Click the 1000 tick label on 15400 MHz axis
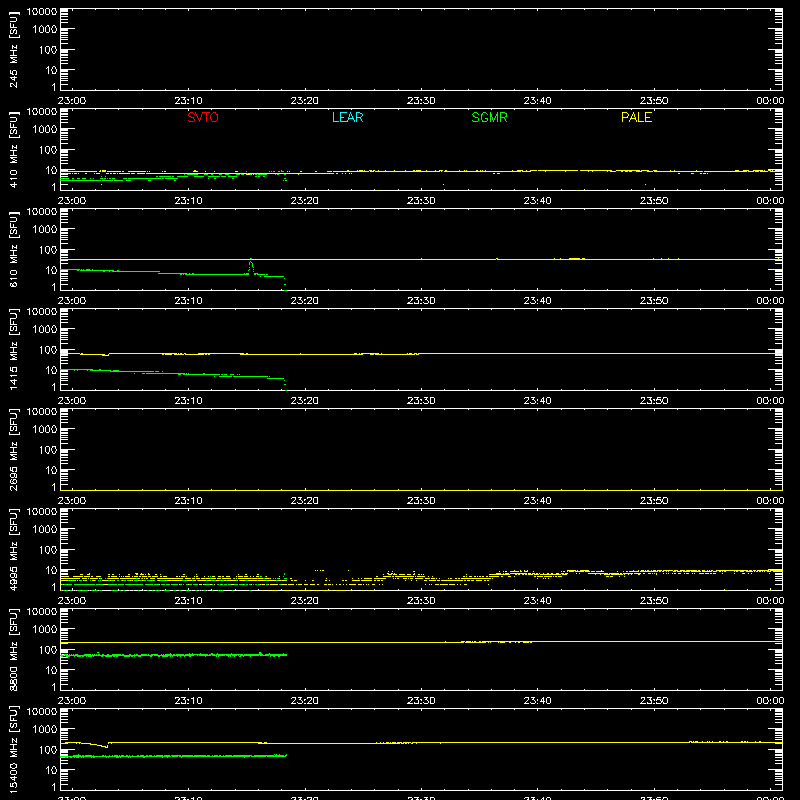Screen dimensions: 800x800 tap(45, 730)
